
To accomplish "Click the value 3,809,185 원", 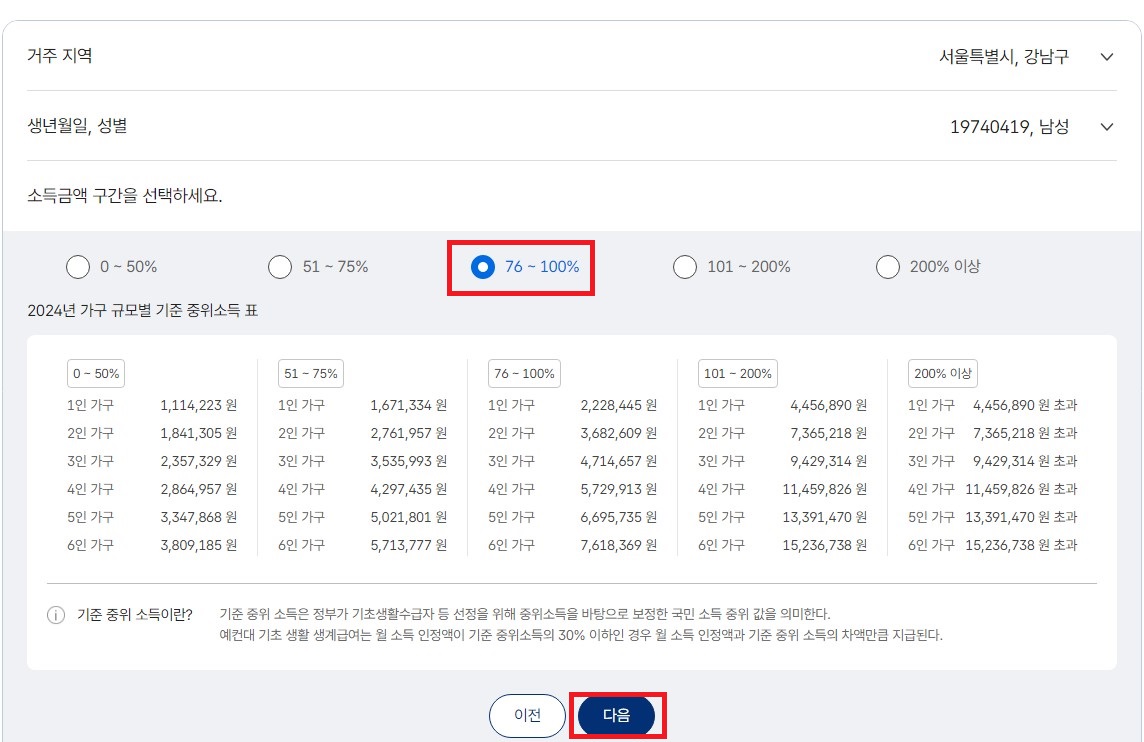I will 198,545.
